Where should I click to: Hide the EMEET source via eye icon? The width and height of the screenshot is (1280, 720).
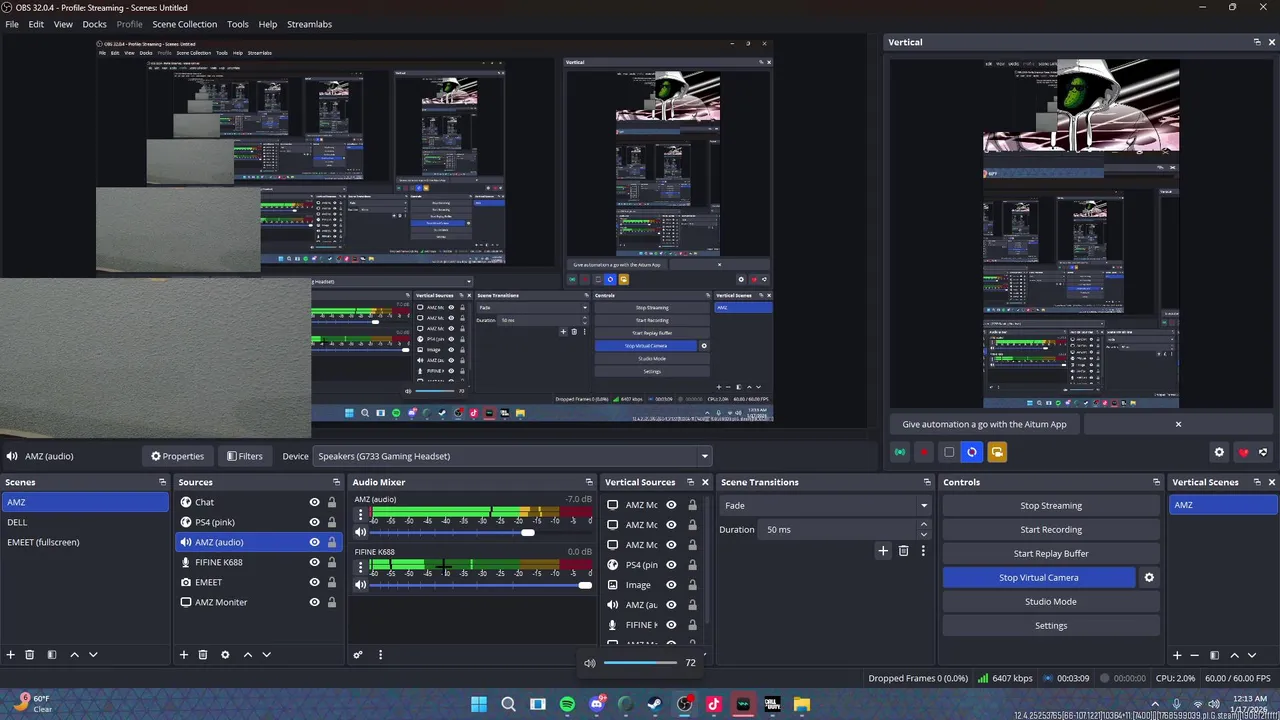pos(314,582)
